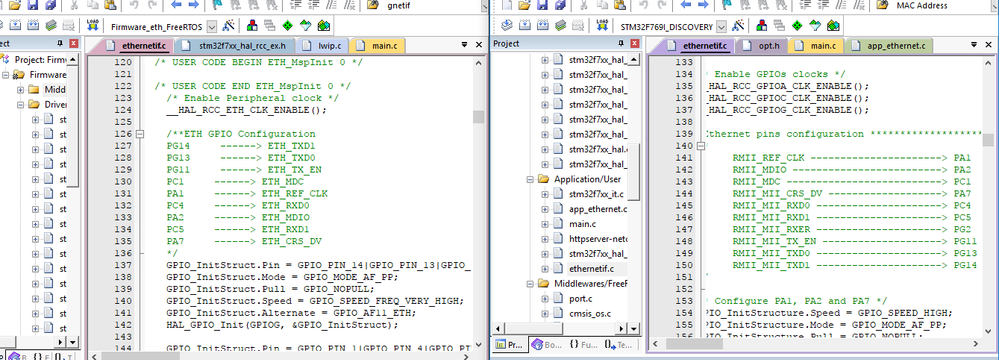The width and height of the screenshot is (999, 360).
Task: Expand the Midd folder in left project tree
Action: [x=20, y=89]
